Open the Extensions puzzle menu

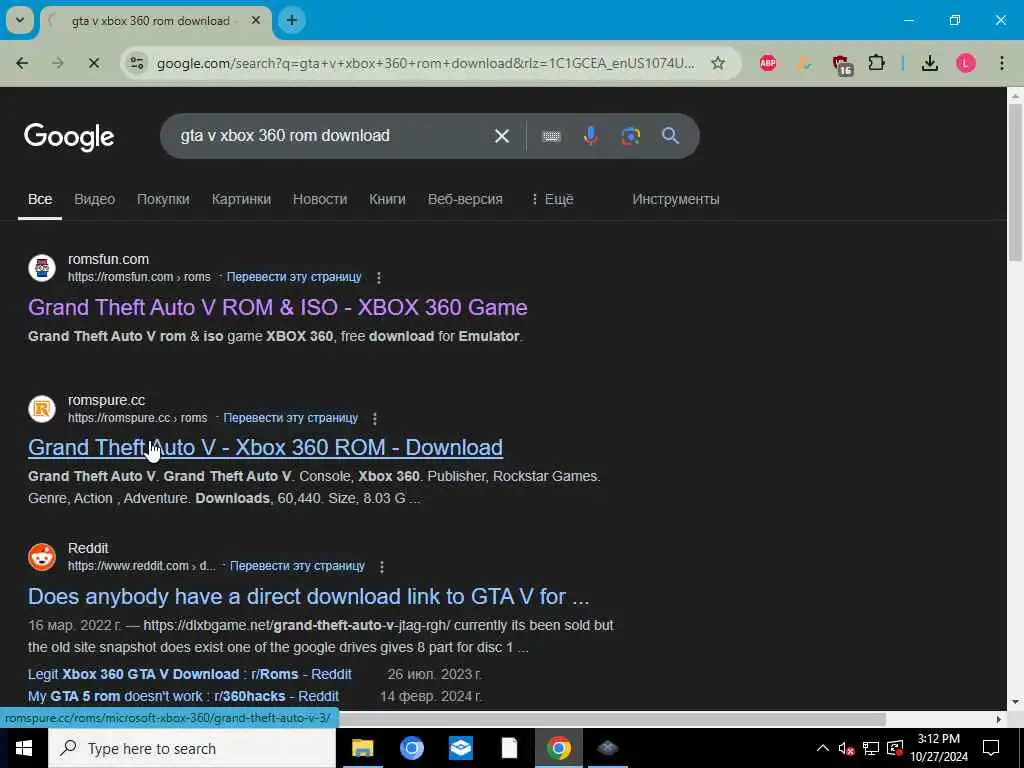point(876,63)
